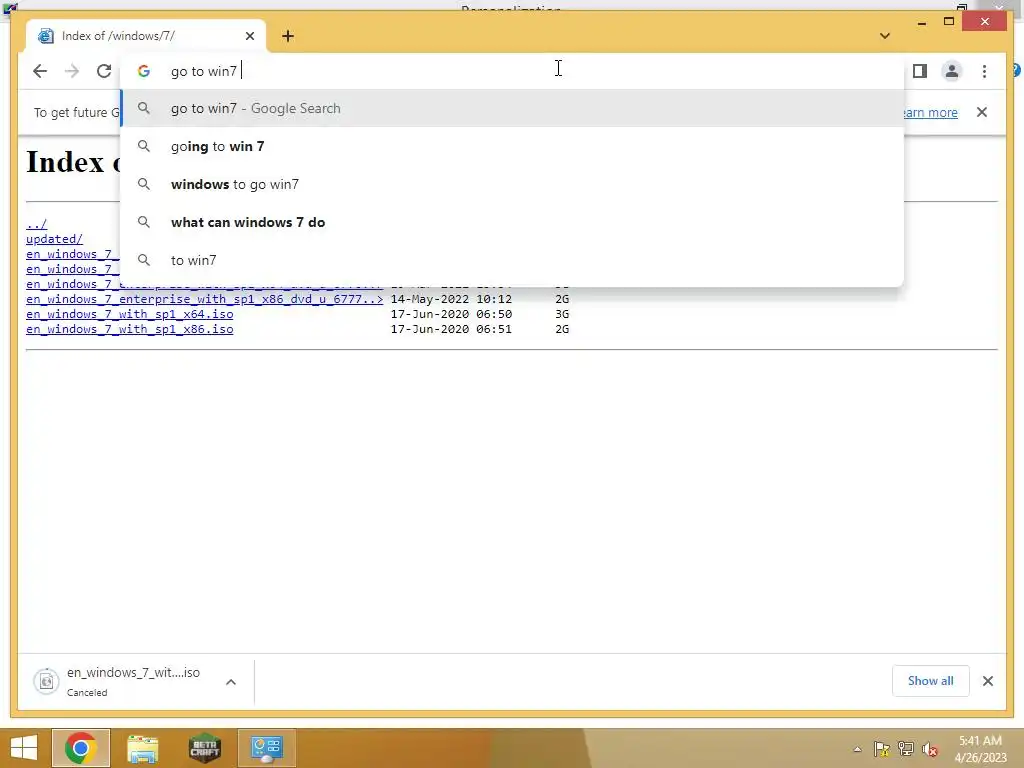Click the 17-Jun-2020 06:50 date text
1024x768 pixels.
(x=451, y=314)
